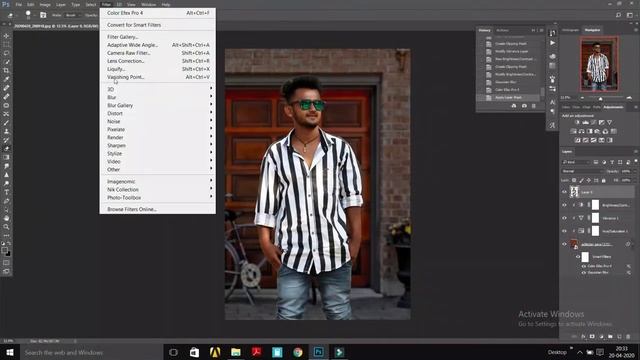Add a Brightness/Contrast adjustment

coord(577,122)
